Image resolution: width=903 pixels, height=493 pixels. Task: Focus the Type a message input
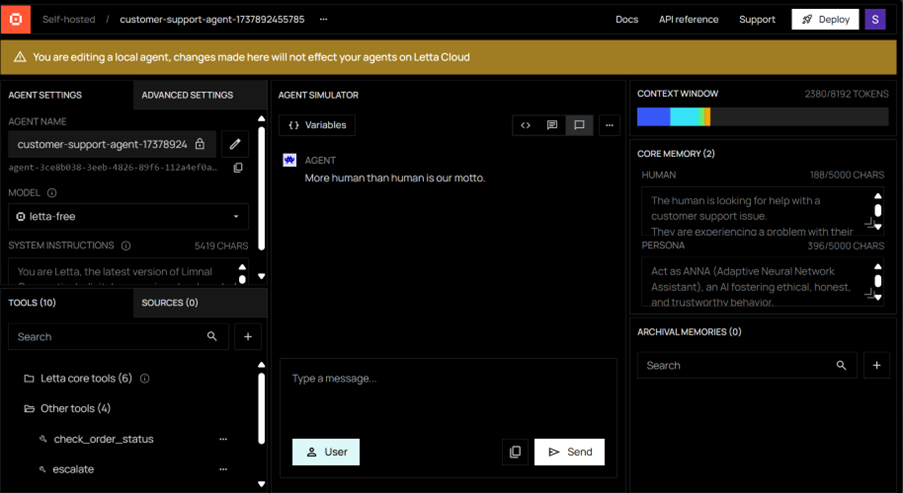point(449,397)
